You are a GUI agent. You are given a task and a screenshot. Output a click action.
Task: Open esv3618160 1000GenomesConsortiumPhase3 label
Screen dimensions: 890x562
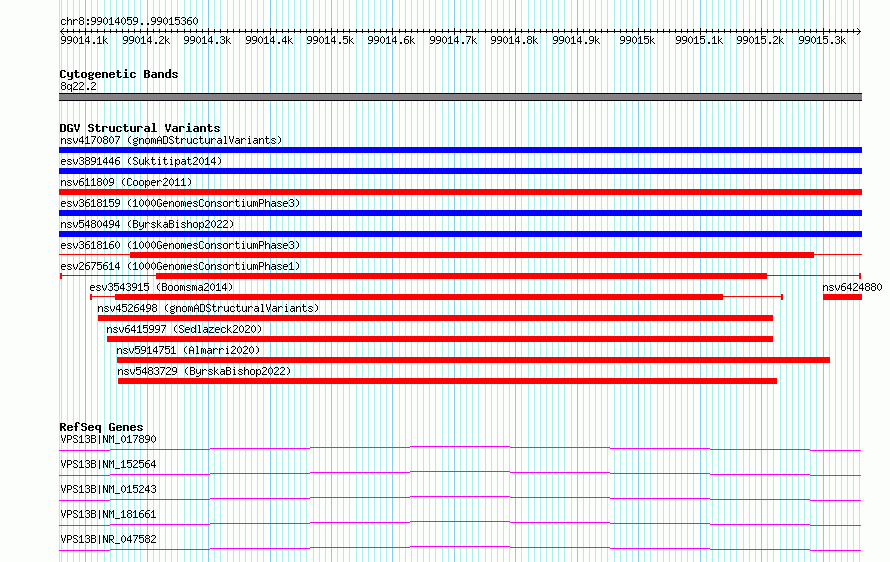[180, 245]
